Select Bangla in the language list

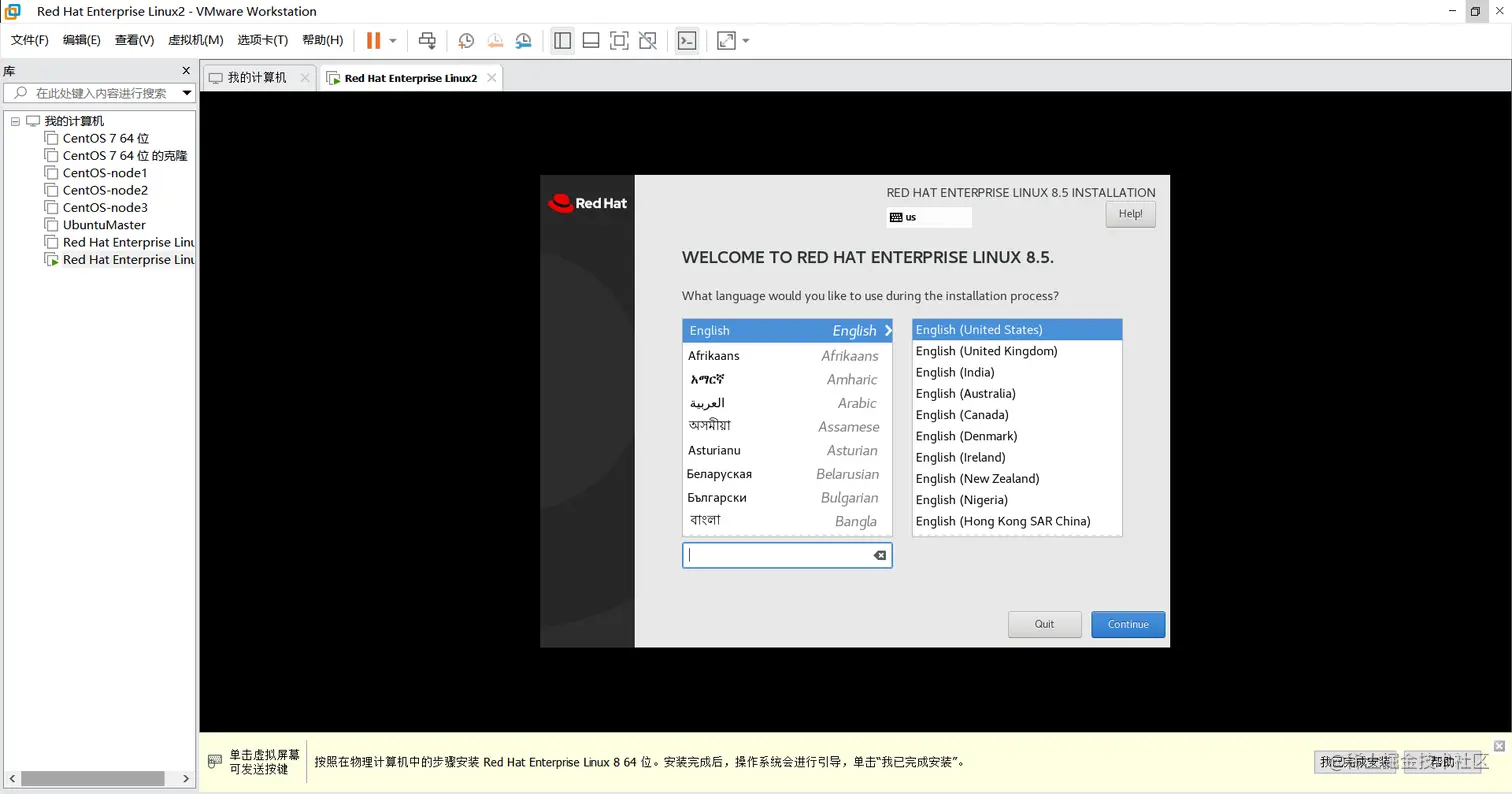tap(787, 521)
